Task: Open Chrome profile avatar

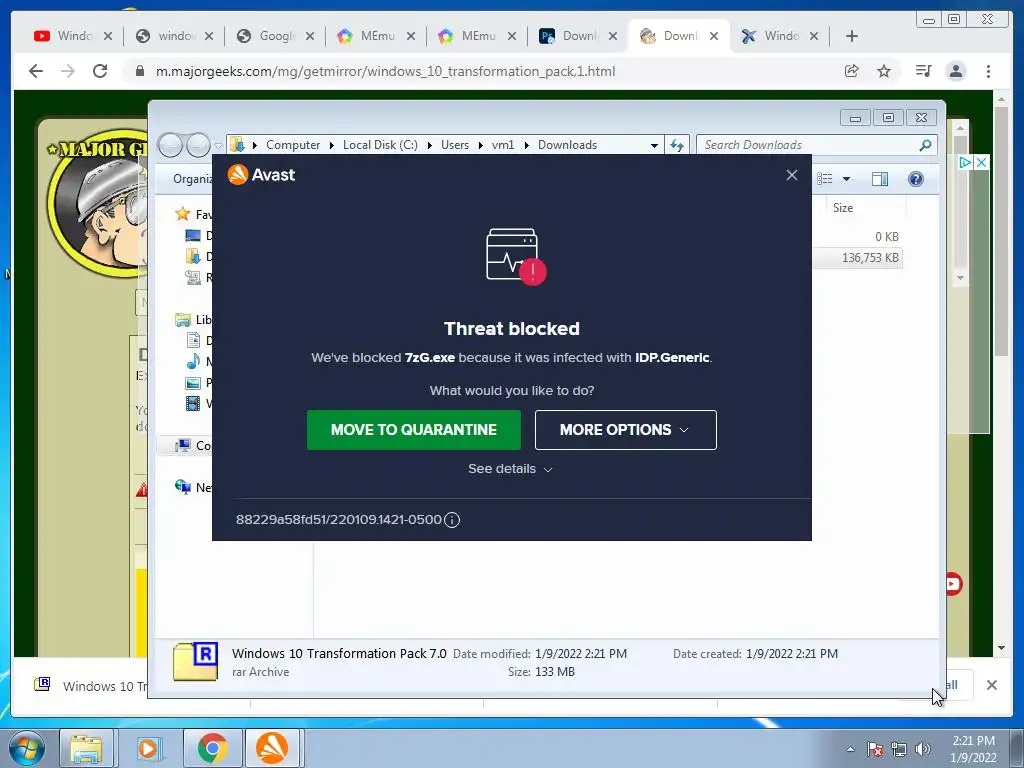Action: [x=956, y=71]
